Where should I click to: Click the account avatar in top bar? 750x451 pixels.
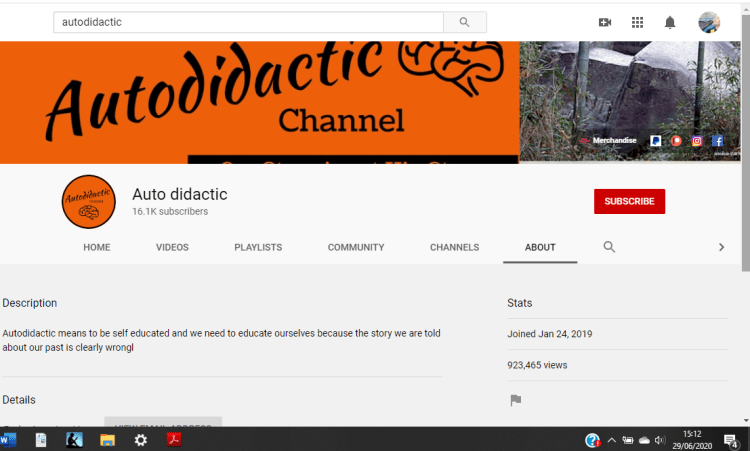(x=709, y=22)
